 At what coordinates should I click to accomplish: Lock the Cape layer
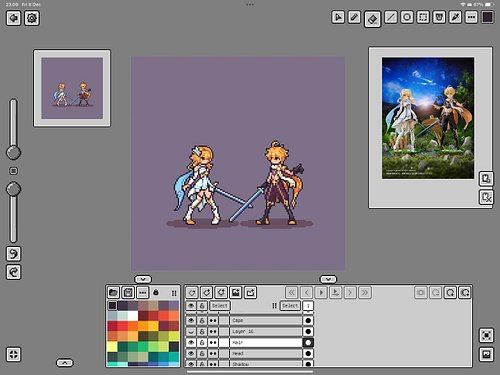point(202,320)
